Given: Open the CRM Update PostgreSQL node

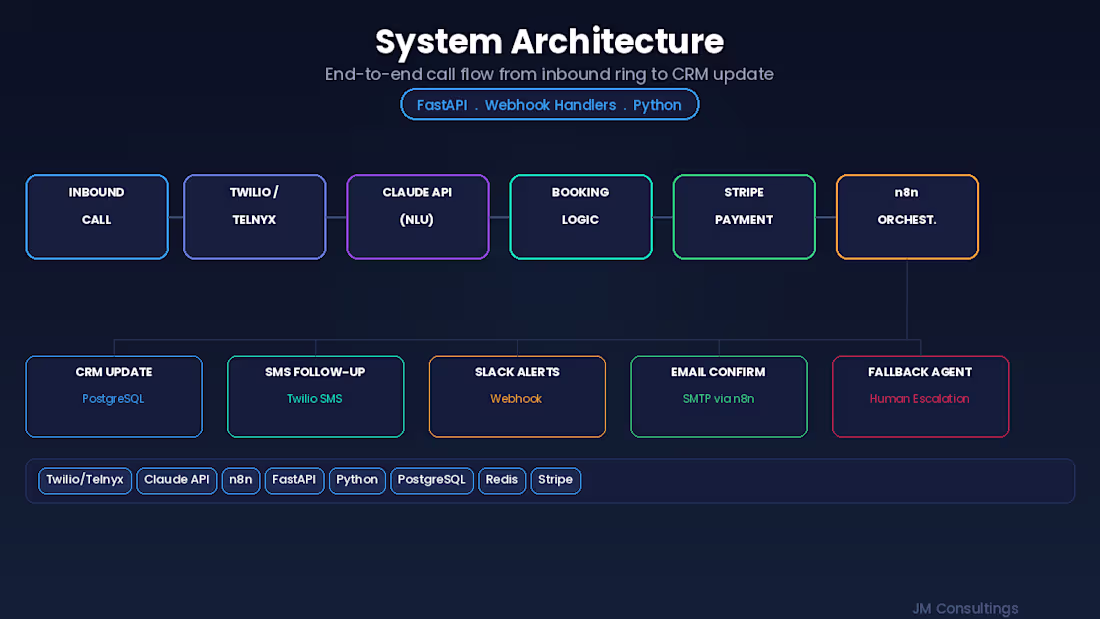Looking at the screenshot, I should coord(113,396).
